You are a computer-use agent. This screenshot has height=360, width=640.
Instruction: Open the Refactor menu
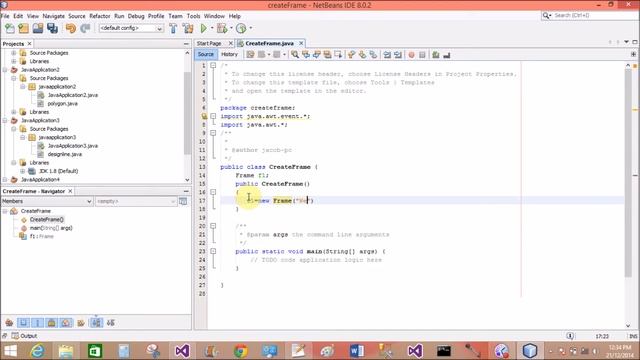[100, 16]
